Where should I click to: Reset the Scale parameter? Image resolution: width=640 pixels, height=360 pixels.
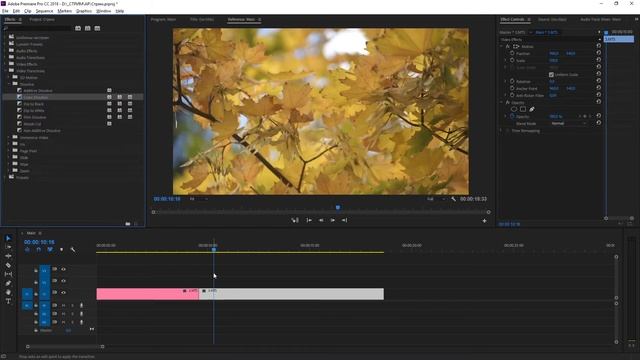click(598, 60)
